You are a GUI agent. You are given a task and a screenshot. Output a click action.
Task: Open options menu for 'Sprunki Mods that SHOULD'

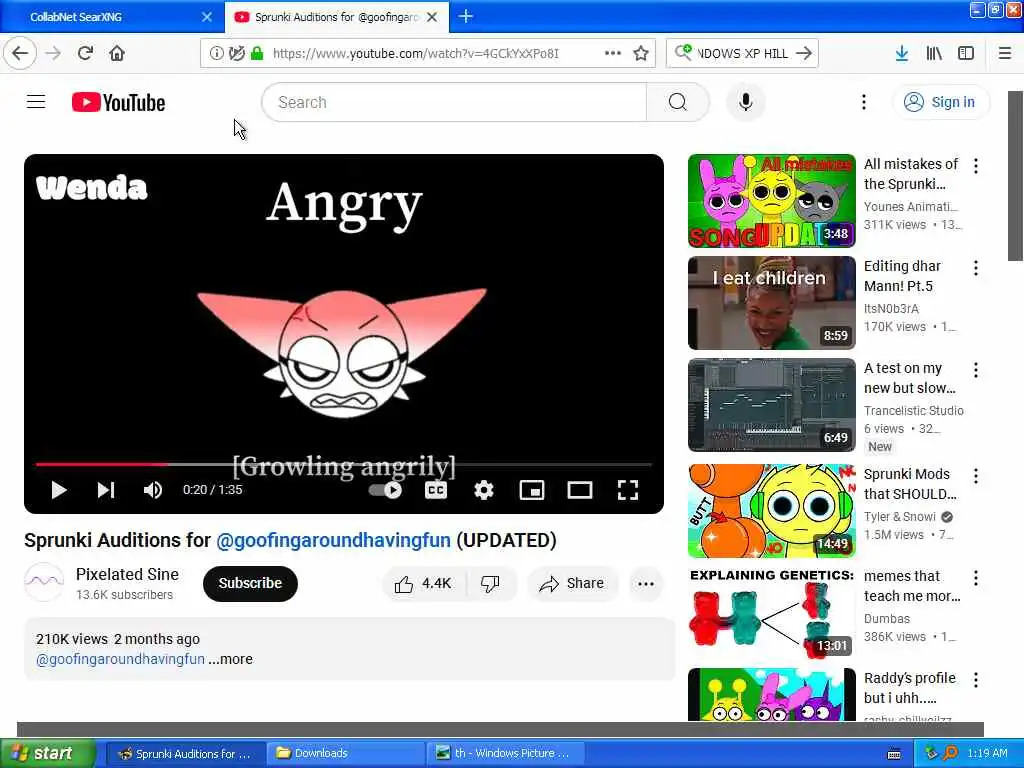(x=976, y=476)
